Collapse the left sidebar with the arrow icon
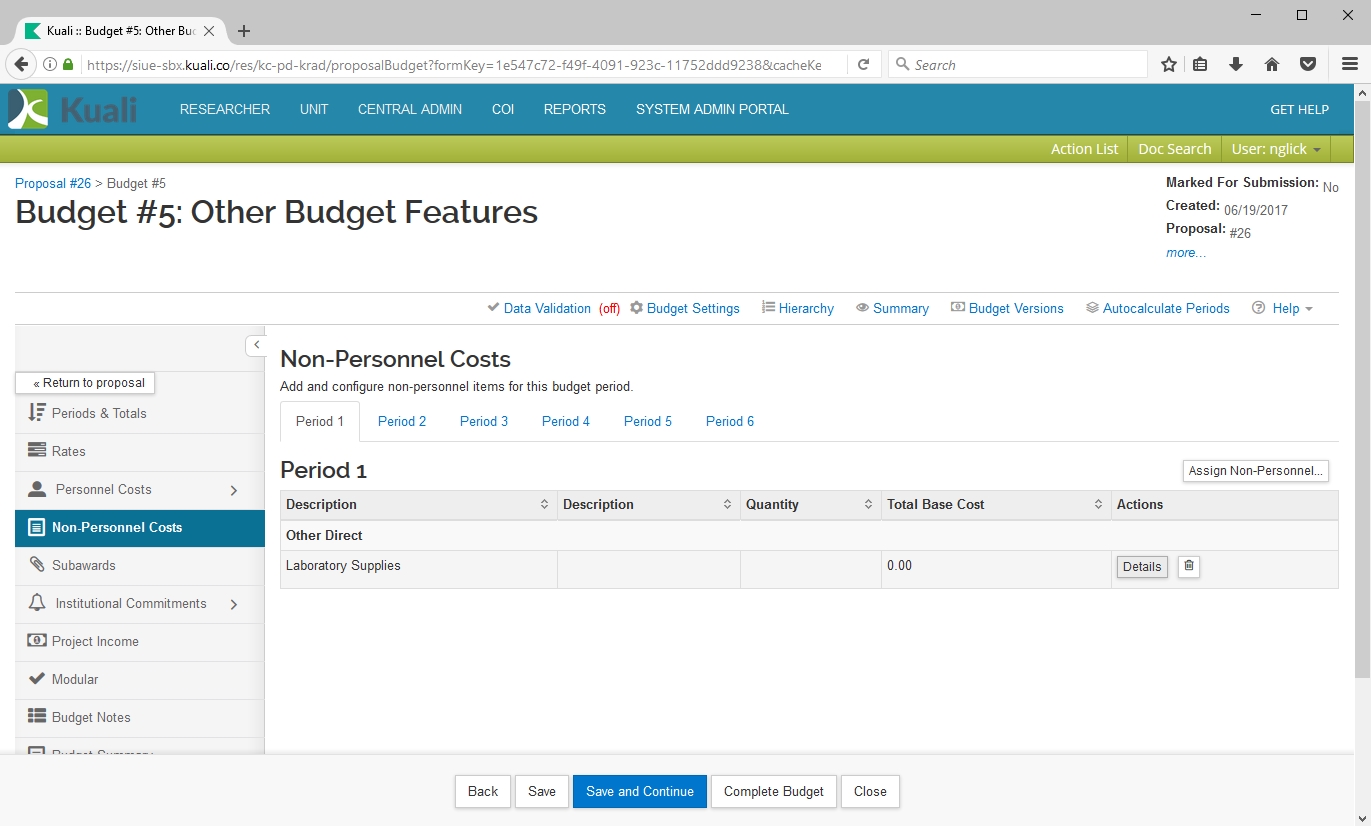Image resolution: width=1371 pixels, height=826 pixels. 256,345
